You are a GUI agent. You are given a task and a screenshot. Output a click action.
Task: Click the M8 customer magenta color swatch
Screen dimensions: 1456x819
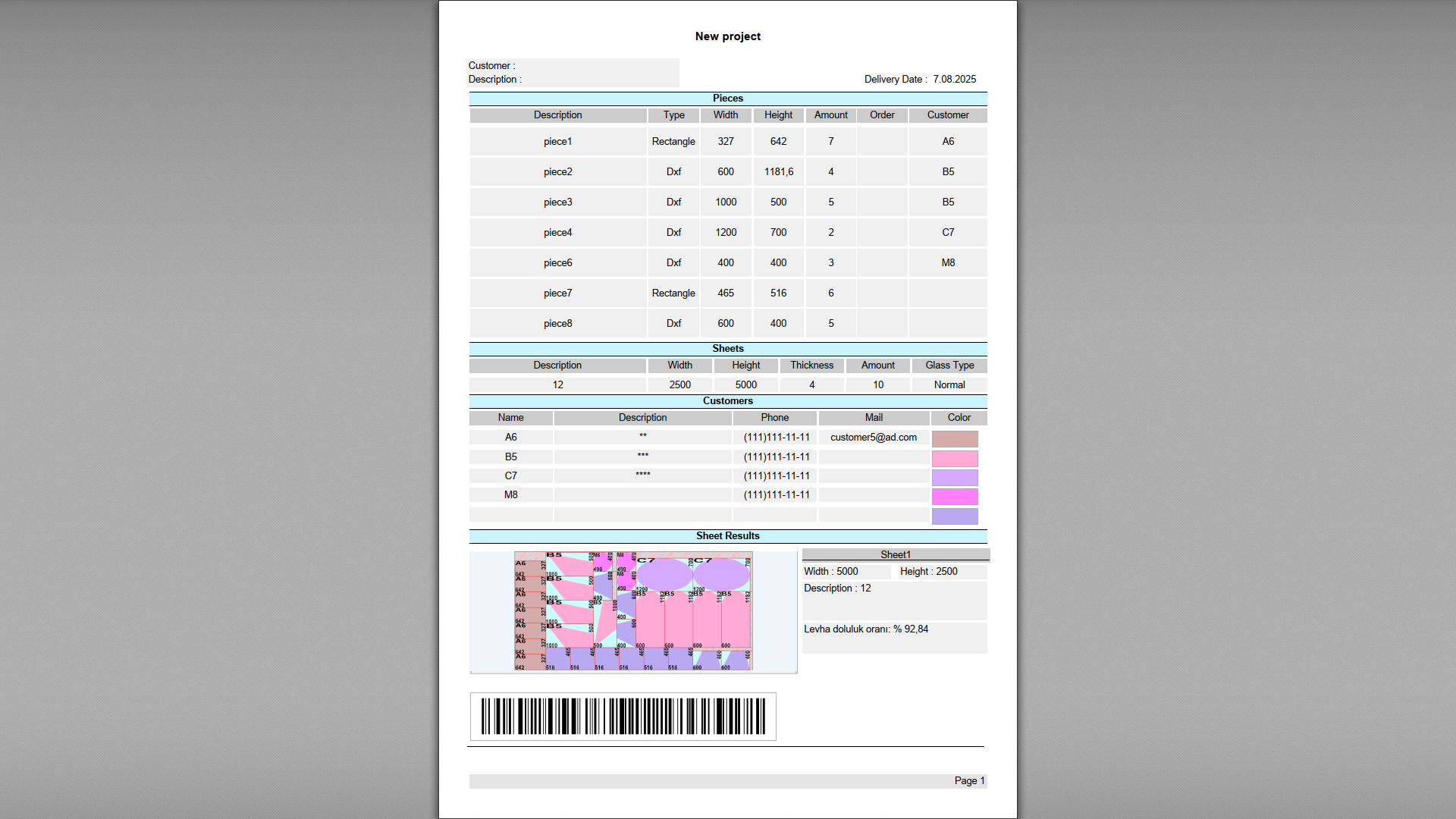[955, 497]
